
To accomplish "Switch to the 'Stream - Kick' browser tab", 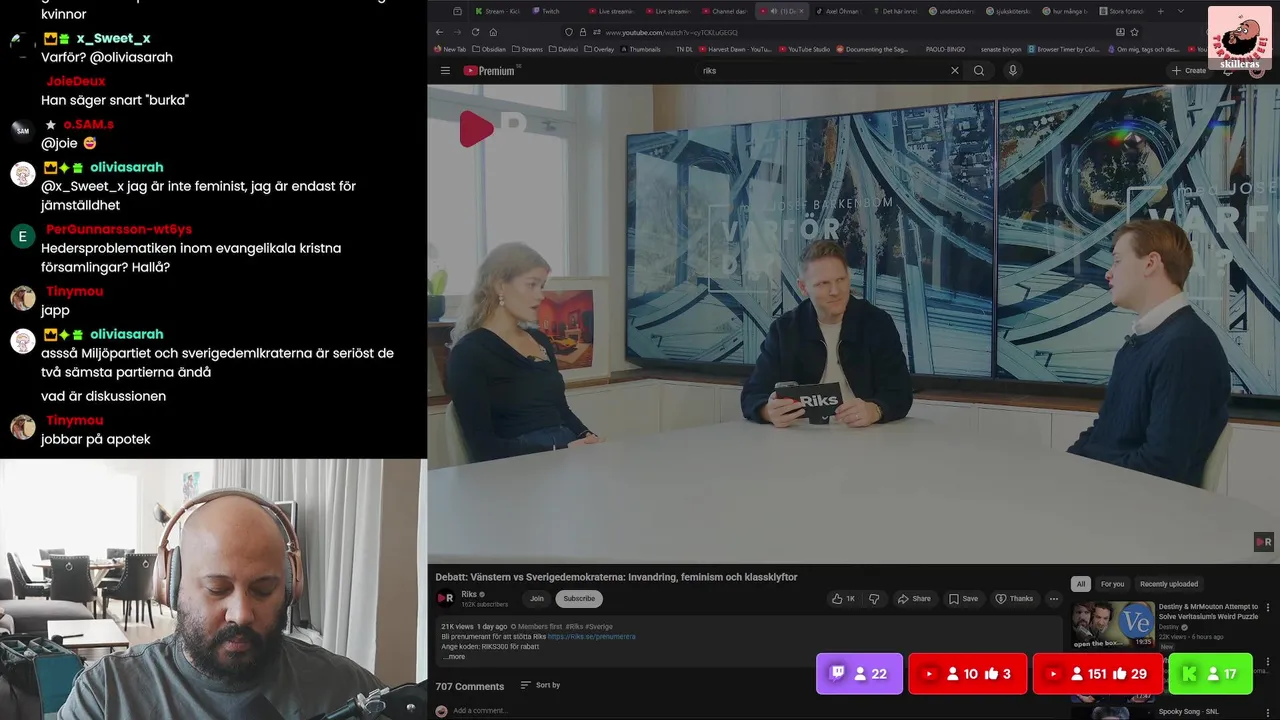I will click(x=497, y=11).
